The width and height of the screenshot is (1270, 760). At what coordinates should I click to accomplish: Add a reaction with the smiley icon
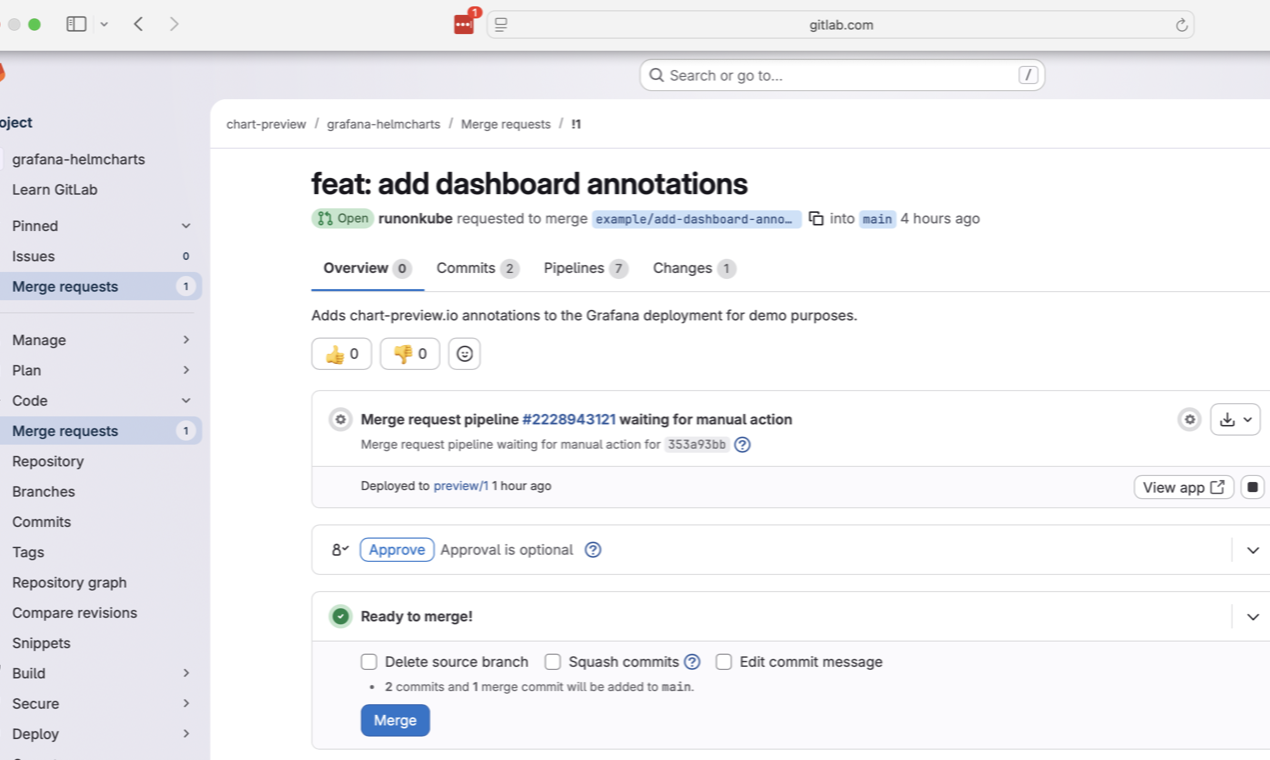coord(464,354)
